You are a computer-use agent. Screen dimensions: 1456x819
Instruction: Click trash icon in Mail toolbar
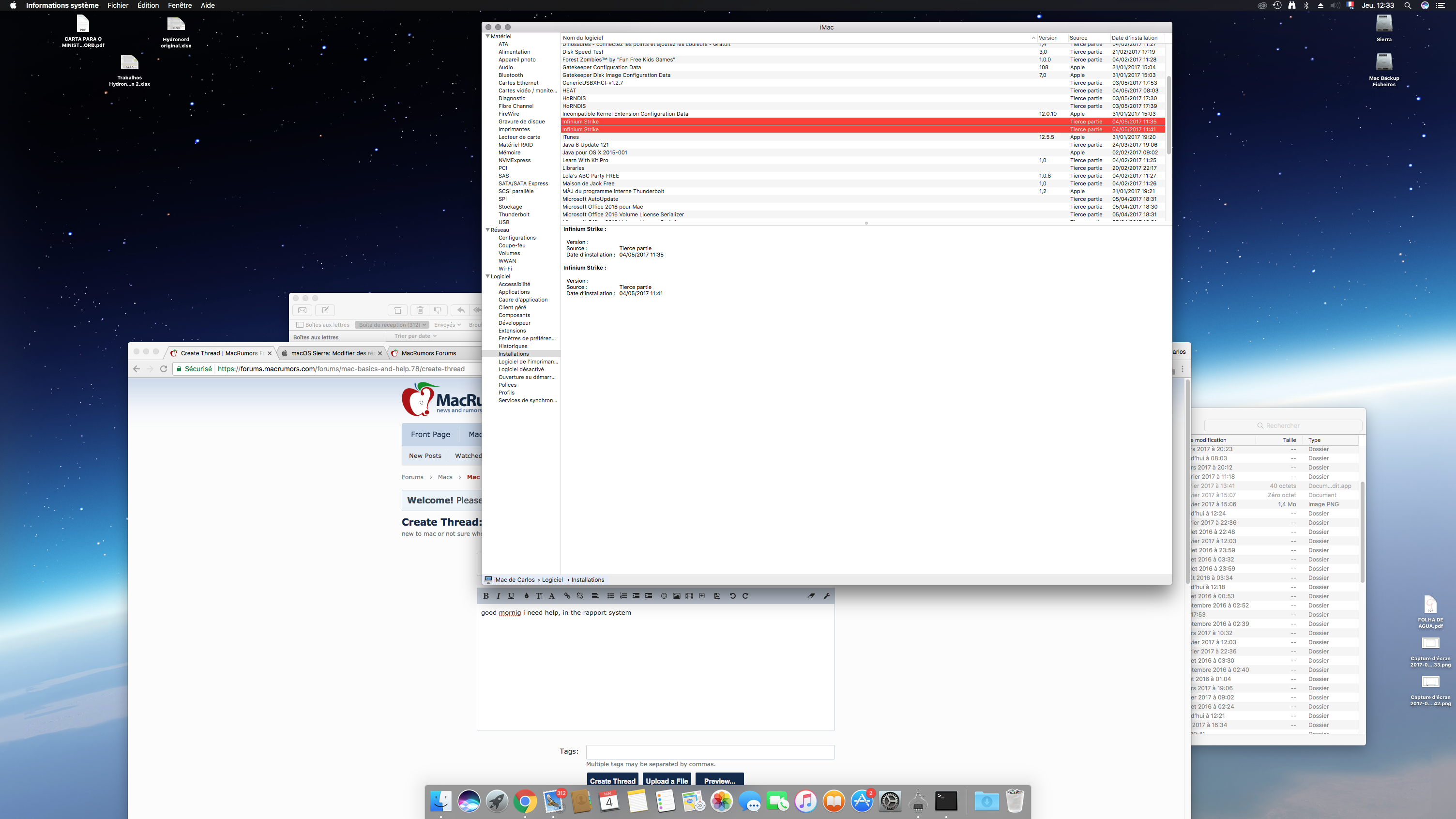tap(420, 310)
